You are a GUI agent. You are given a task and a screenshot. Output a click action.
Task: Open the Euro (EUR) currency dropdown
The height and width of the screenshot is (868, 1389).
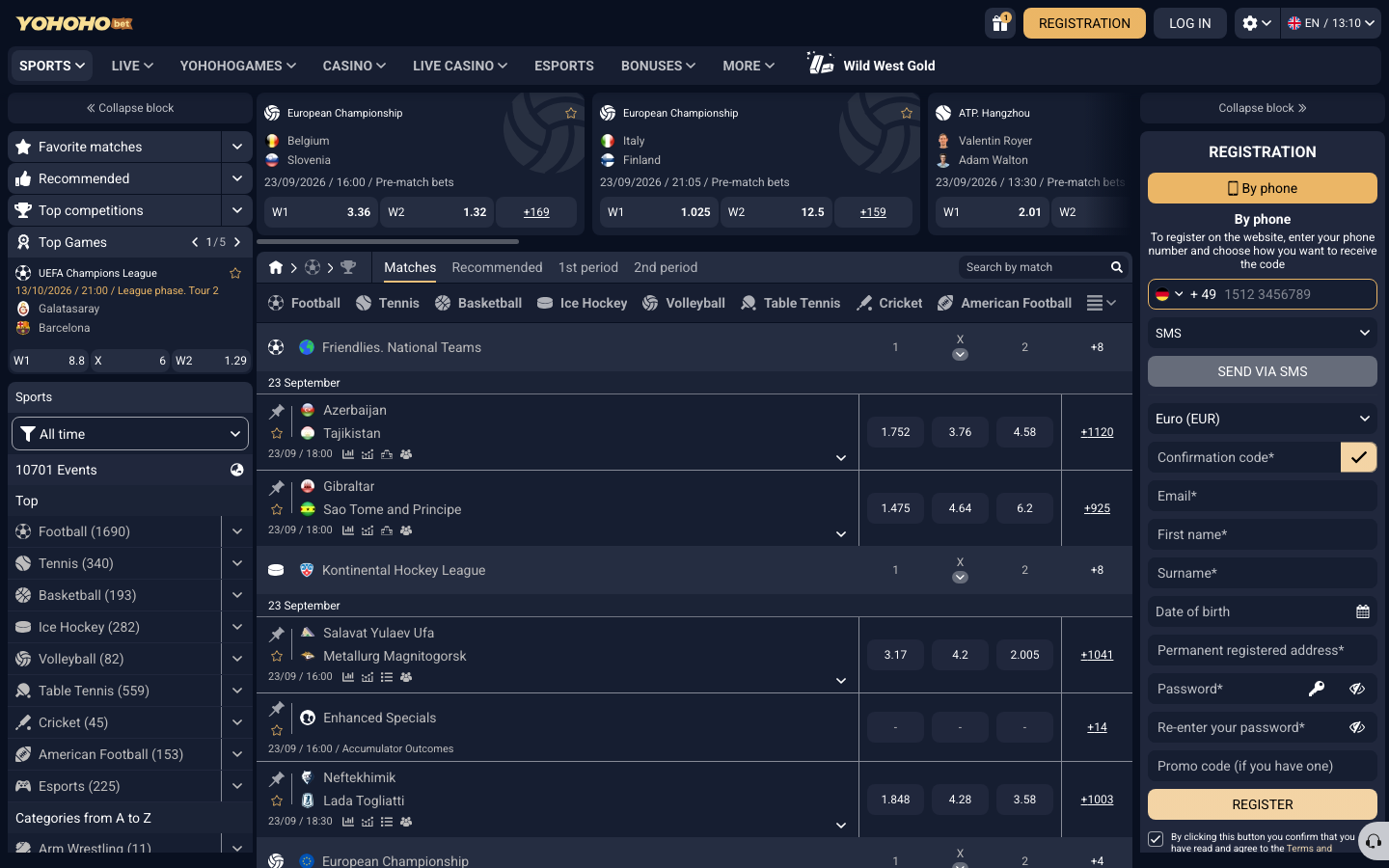coord(1263,419)
